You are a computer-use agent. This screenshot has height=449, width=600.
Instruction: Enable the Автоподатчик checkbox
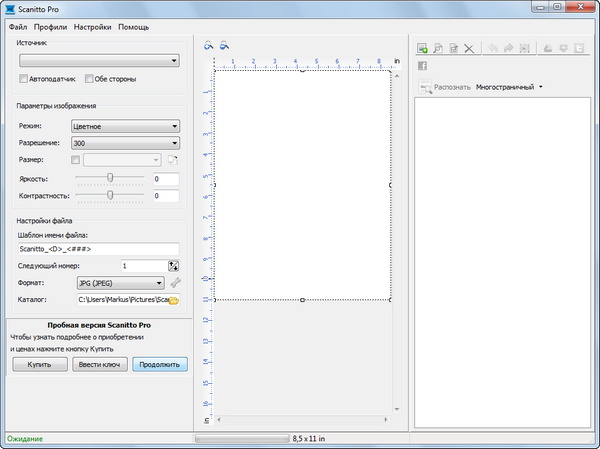(x=24, y=78)
